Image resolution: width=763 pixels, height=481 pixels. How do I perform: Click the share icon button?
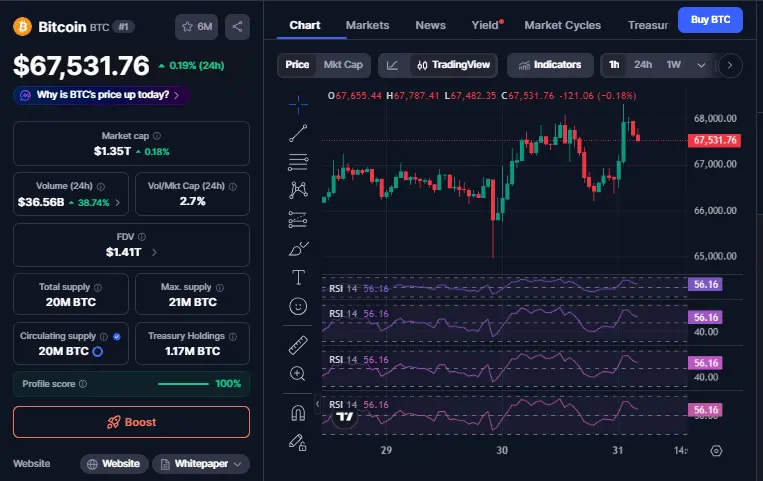(x=237, y=26)
